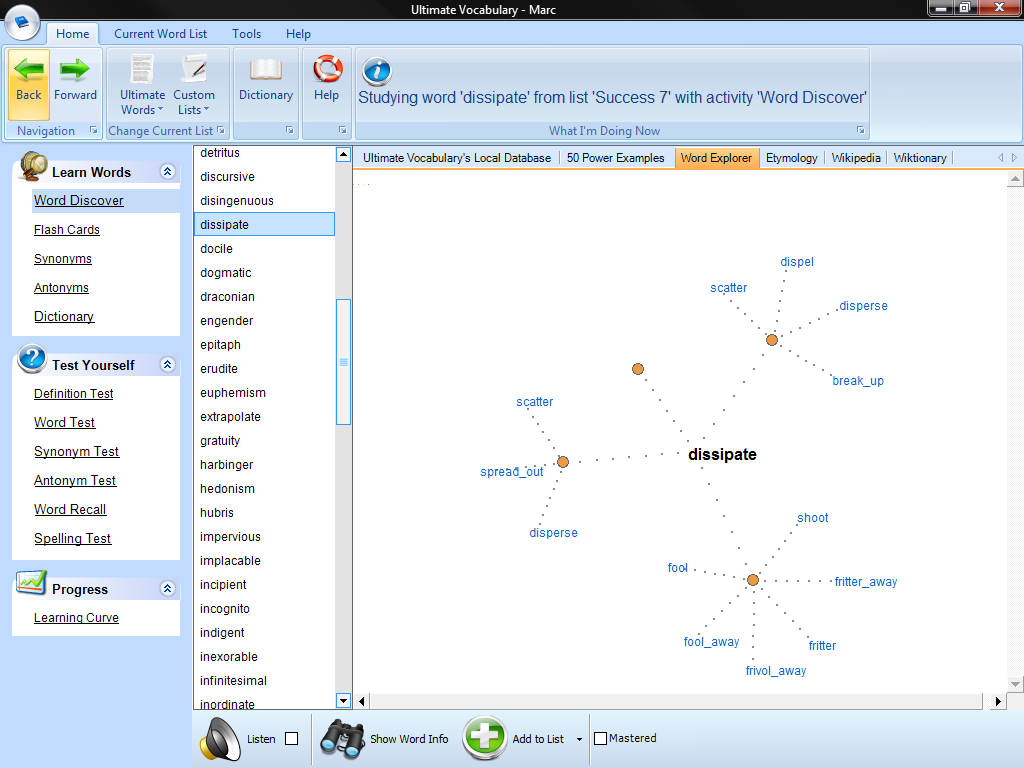Click the unlabeled orange node above dissipate
1024x768 pixels.
coord(638,369)
